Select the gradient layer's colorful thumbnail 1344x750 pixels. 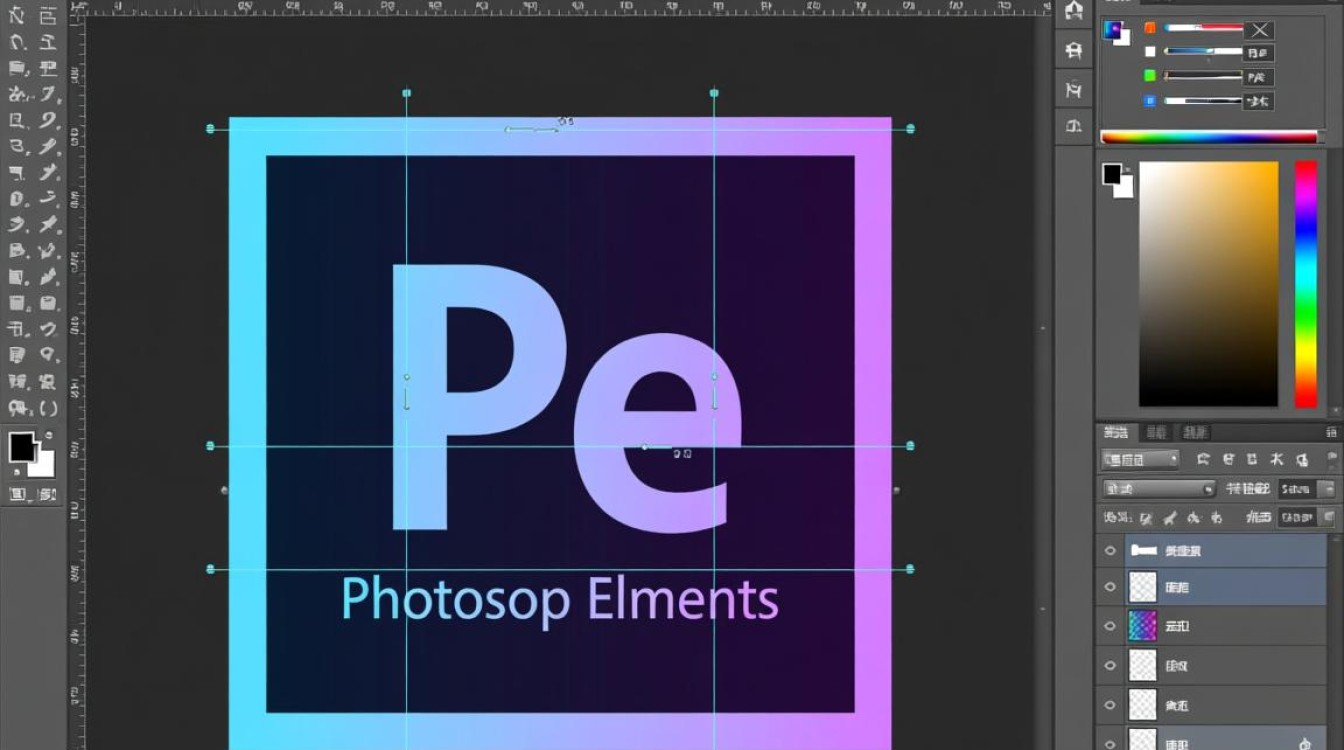click(1142, 626)
